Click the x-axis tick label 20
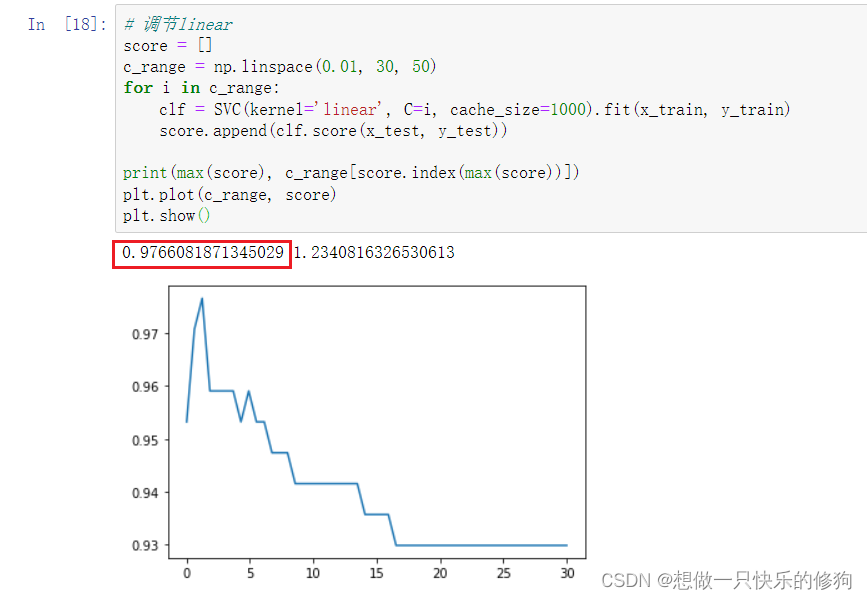This screenshot has width=867, height=600. (440, 573)
